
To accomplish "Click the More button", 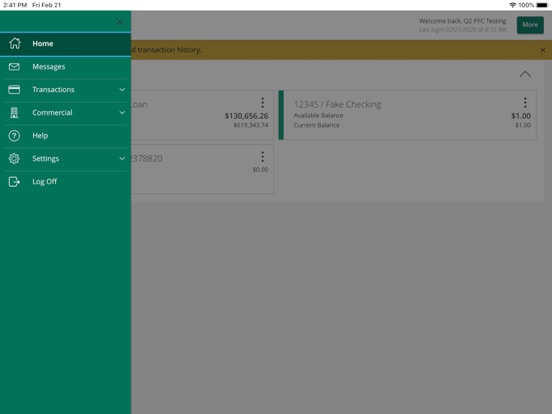I will point(530,25).
